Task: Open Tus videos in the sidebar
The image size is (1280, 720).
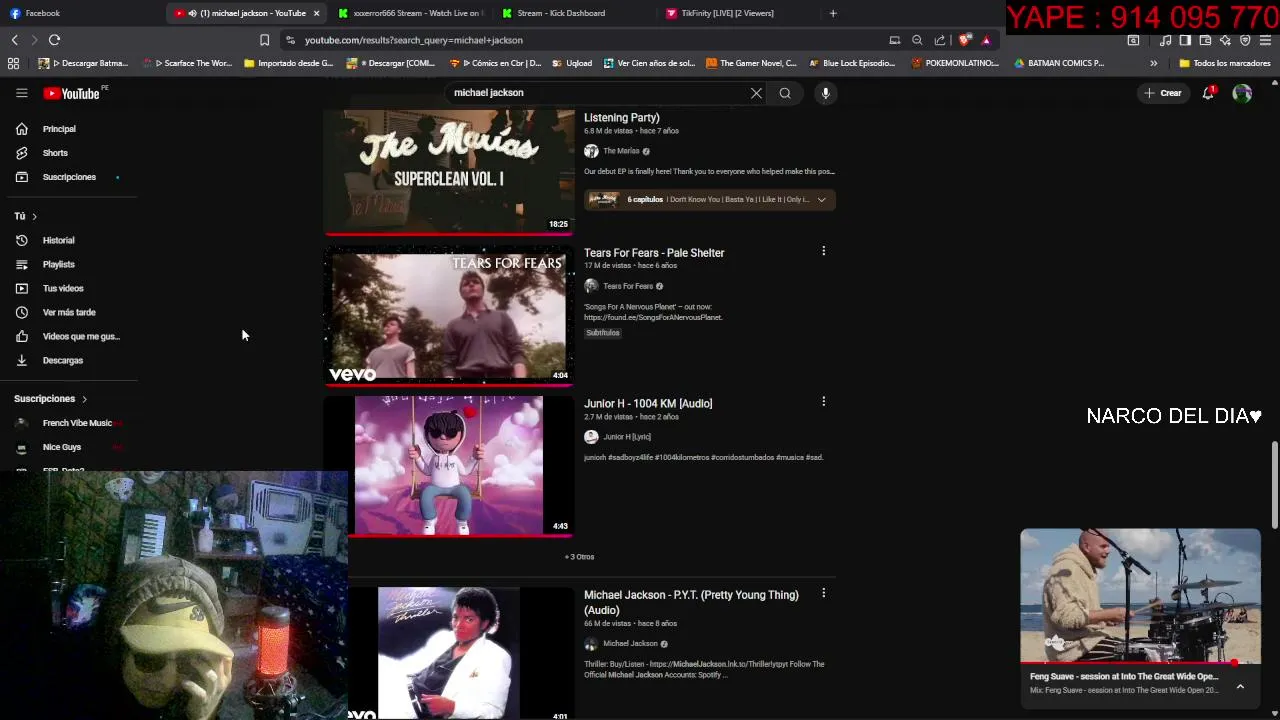Action: 63,288
